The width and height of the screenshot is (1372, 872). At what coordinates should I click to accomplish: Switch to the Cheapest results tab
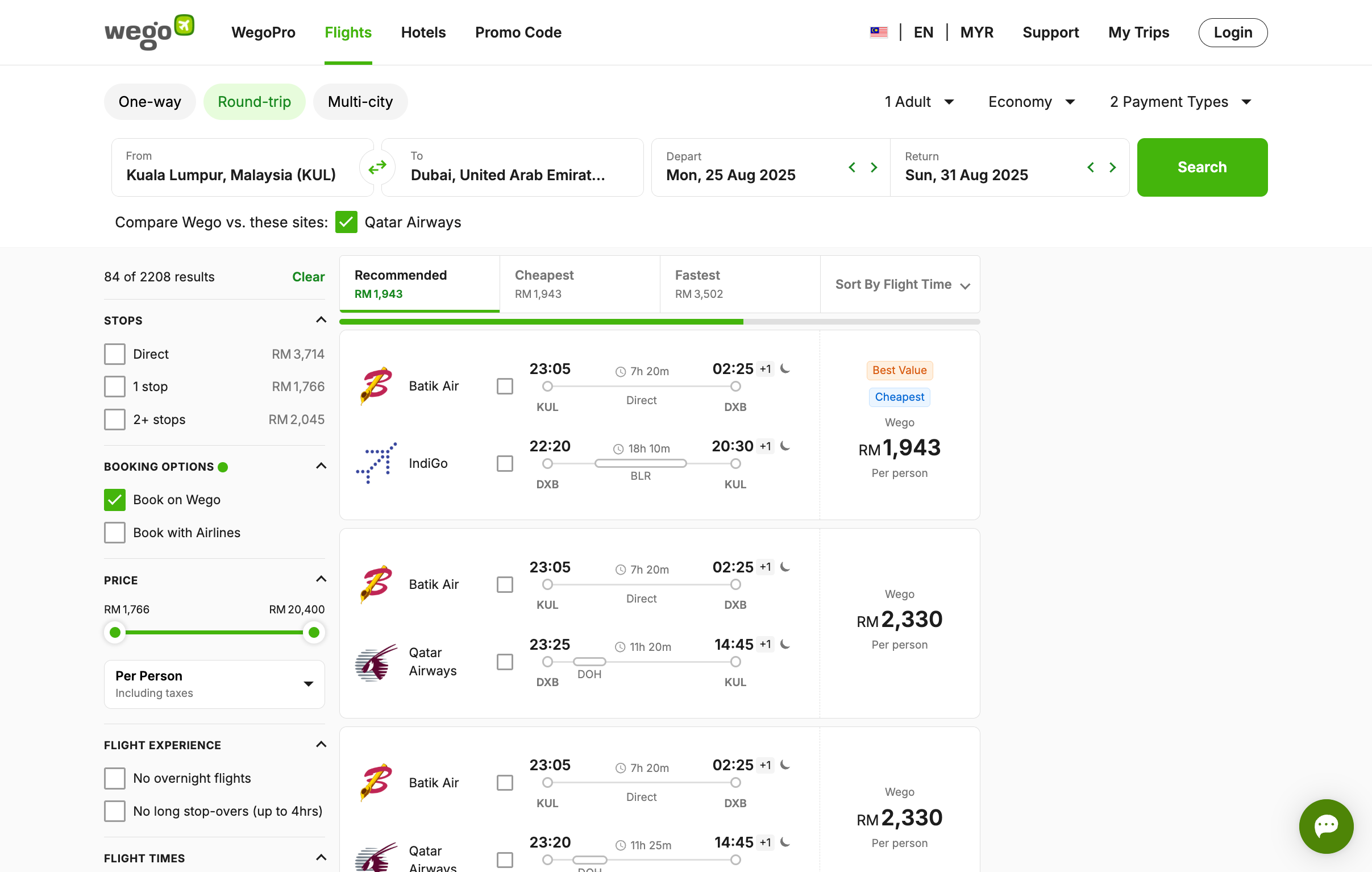click(x=580, y=284)
